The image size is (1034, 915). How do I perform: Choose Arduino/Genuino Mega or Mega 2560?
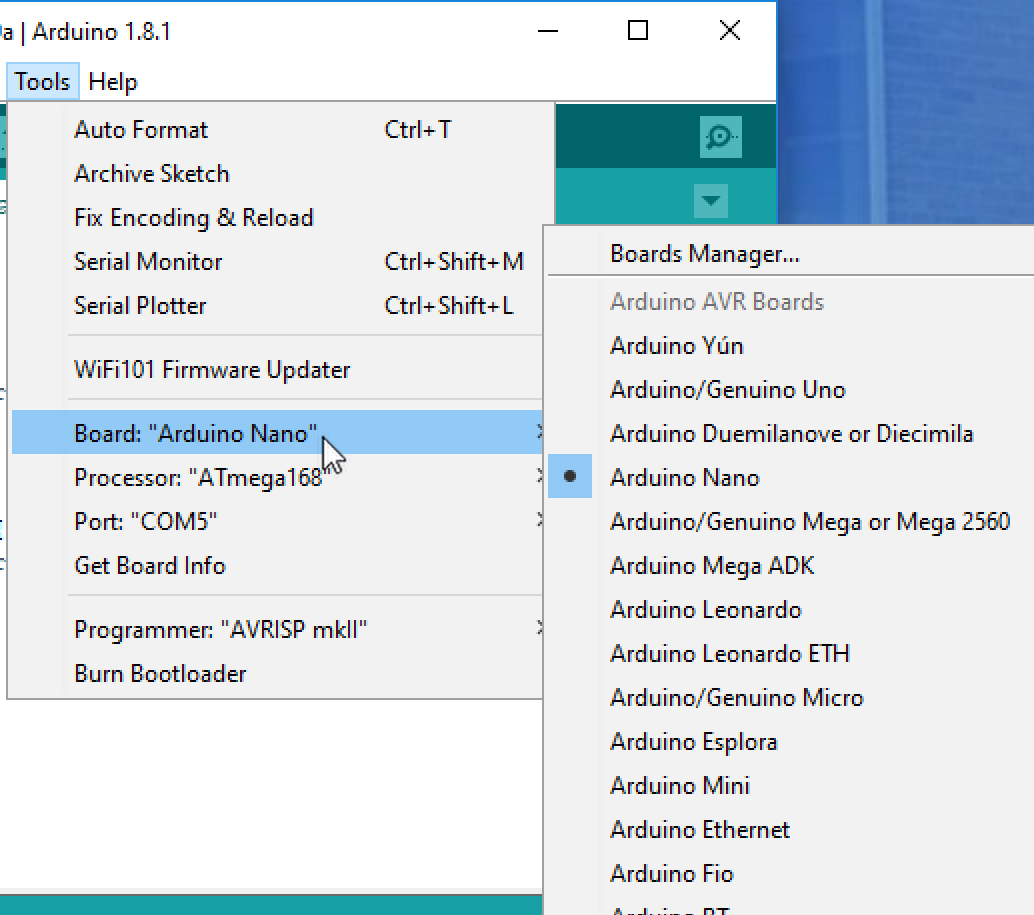point(790,521)
